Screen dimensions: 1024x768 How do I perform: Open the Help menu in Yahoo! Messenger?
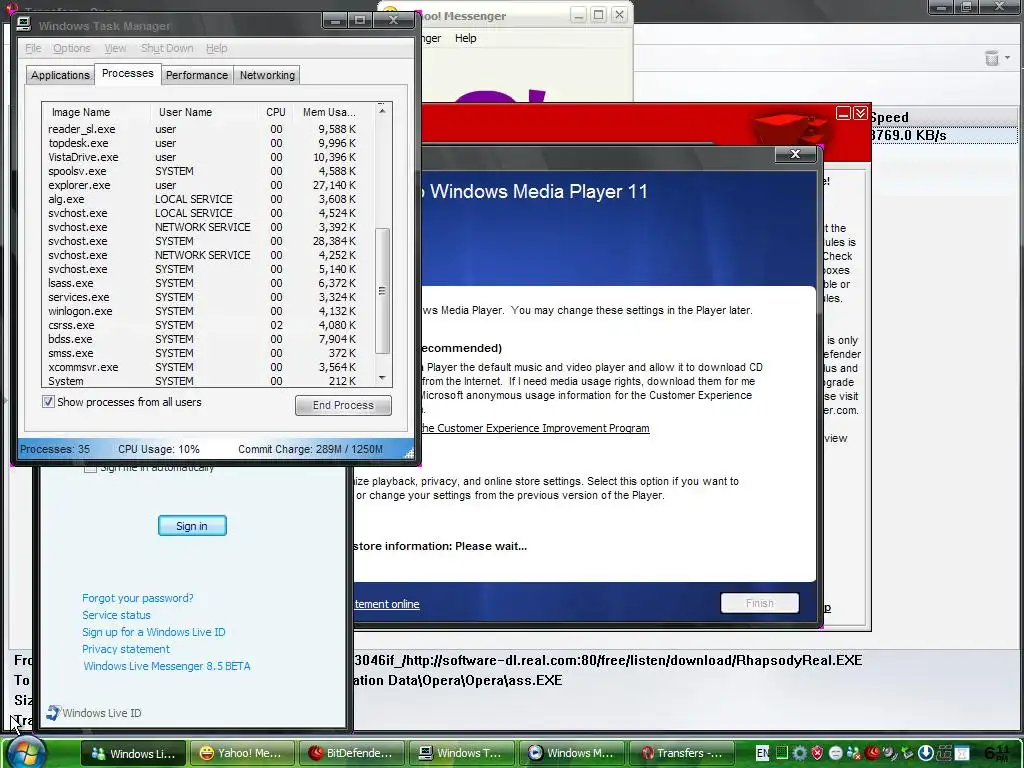[x=466, y=38]
